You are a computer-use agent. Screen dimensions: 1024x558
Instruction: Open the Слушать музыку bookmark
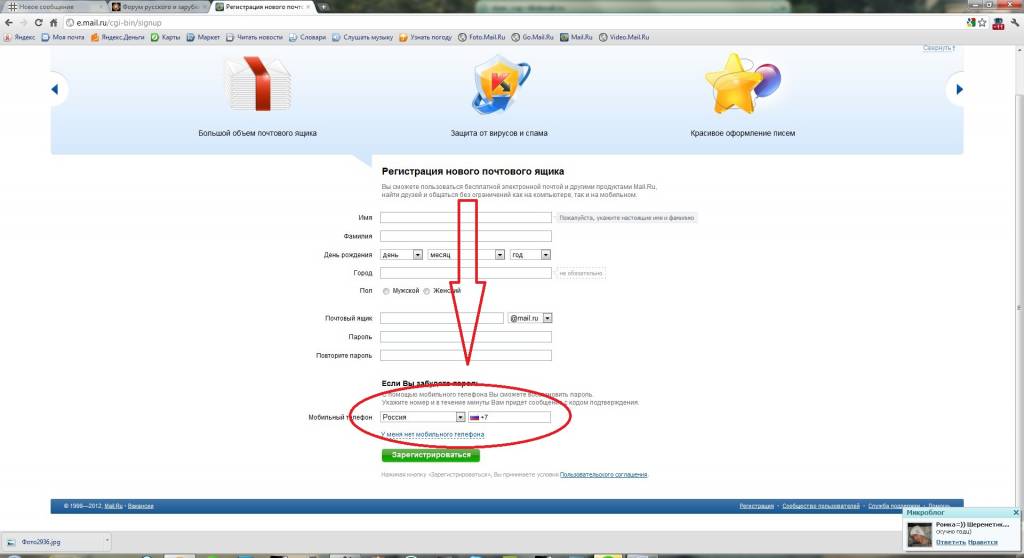point(362,37)
